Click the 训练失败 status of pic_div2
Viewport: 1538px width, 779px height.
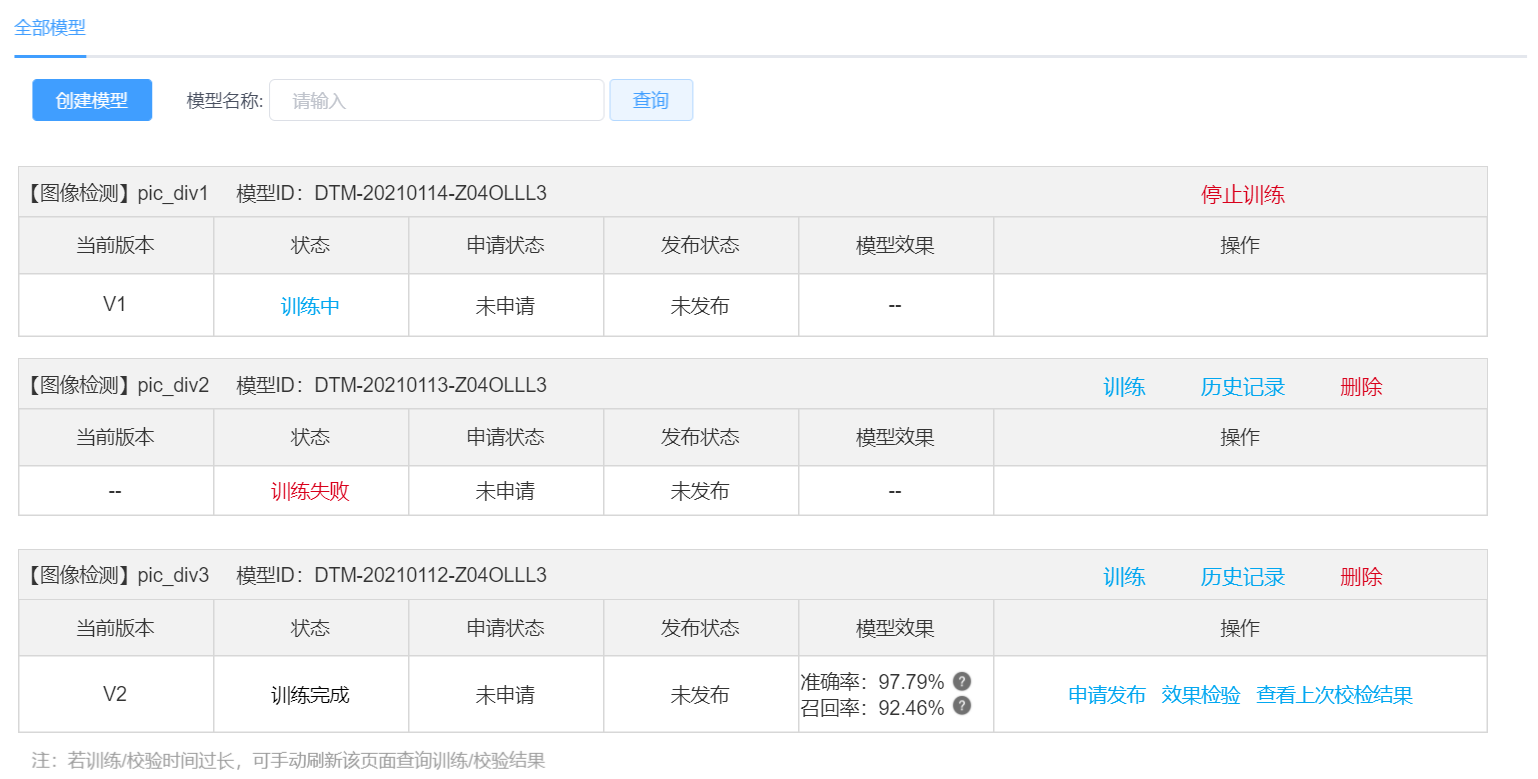(311, 491)
